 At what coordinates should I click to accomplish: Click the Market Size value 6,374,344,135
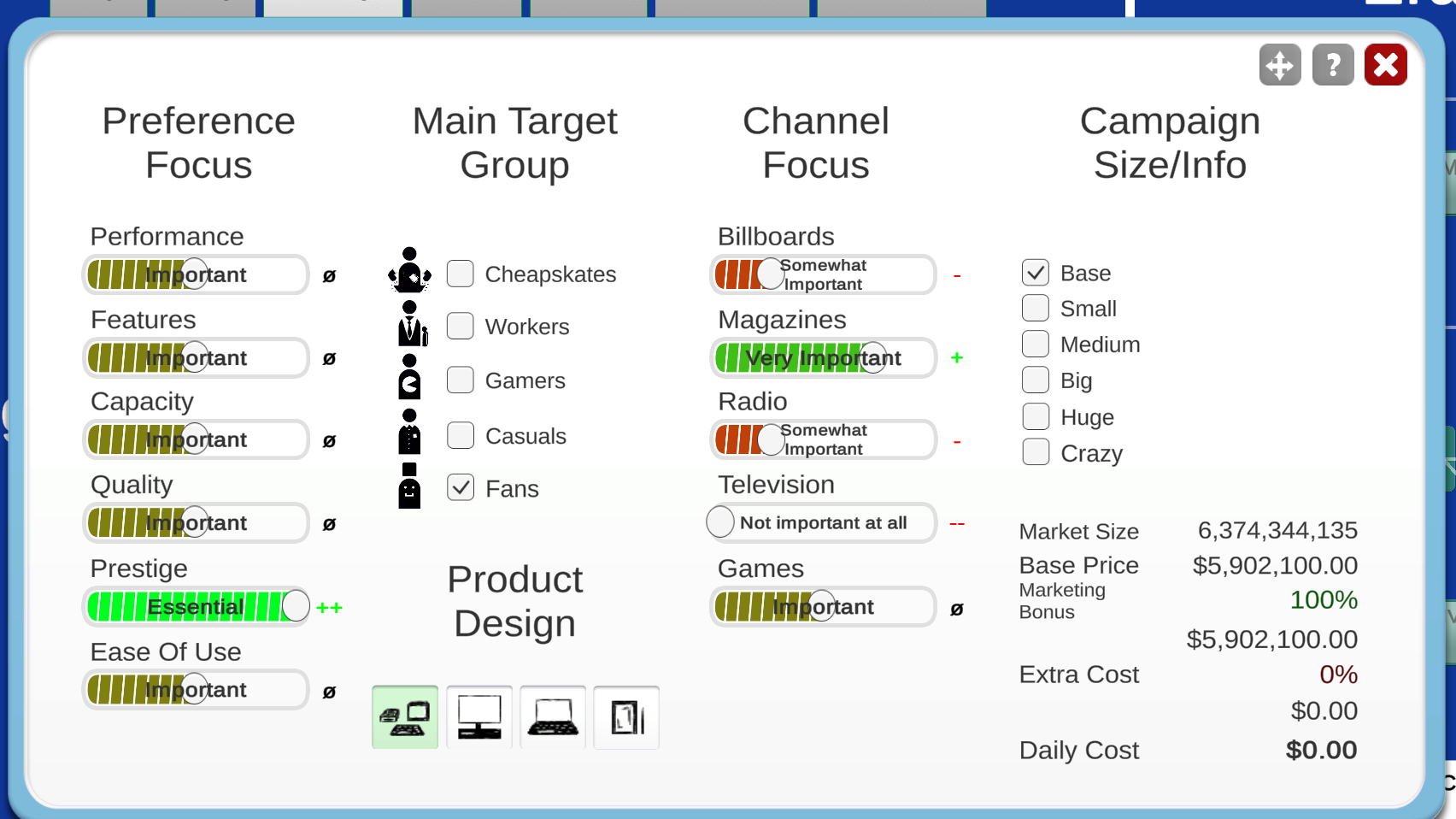(1277, 530)
